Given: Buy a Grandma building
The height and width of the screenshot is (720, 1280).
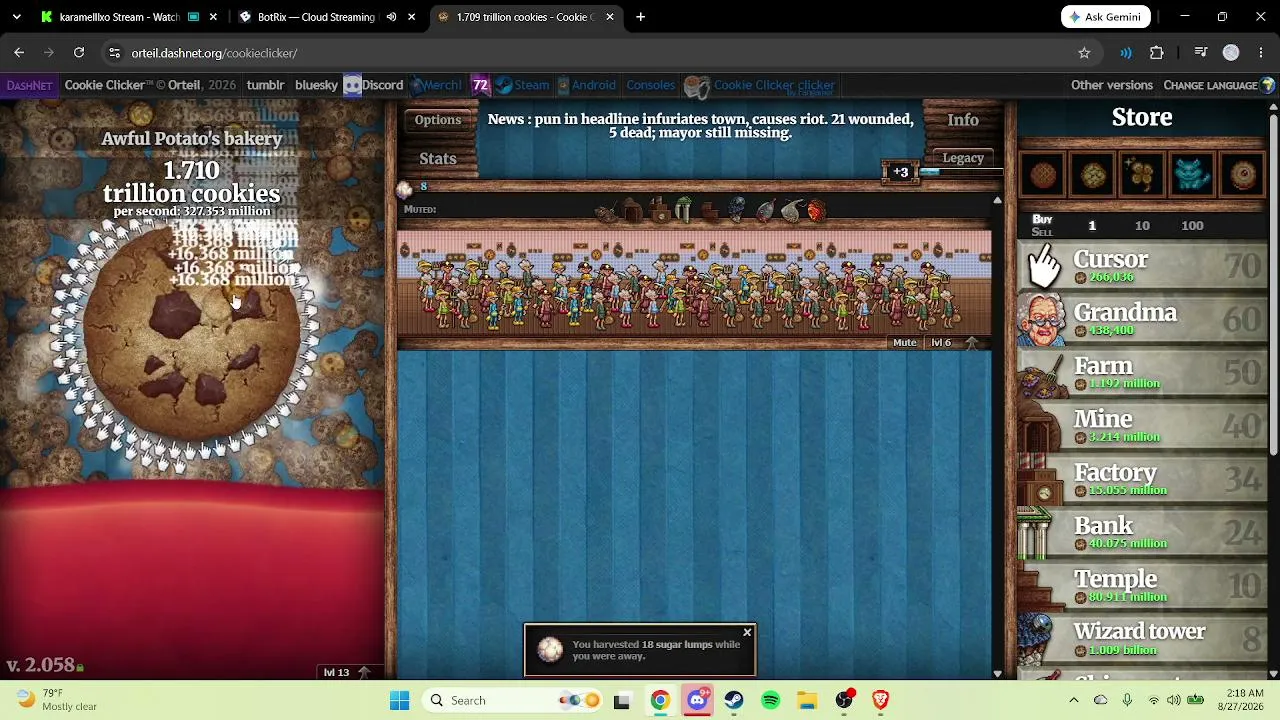Looking at the screenshot, I should point(1142,319).
